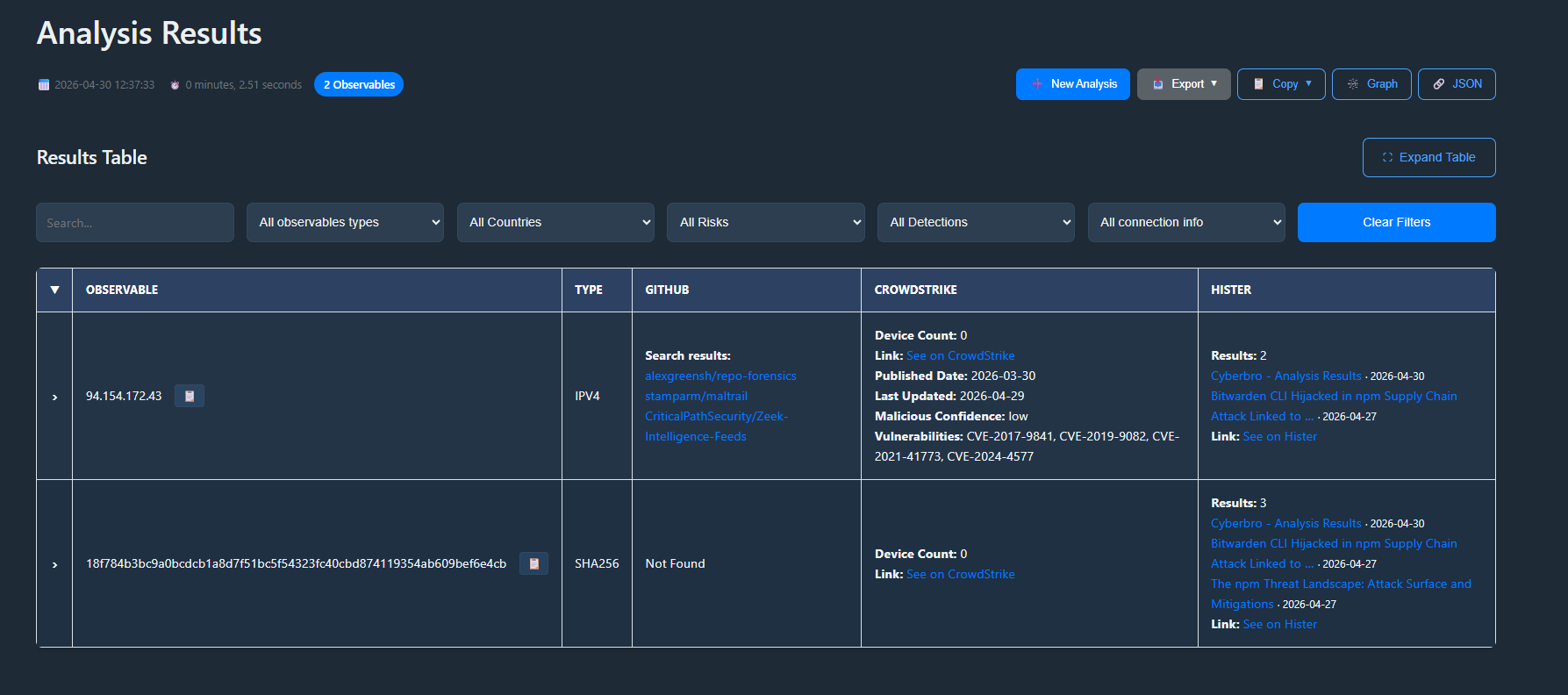
Task: Open the Graph view
Action: tap(1371, 84)
